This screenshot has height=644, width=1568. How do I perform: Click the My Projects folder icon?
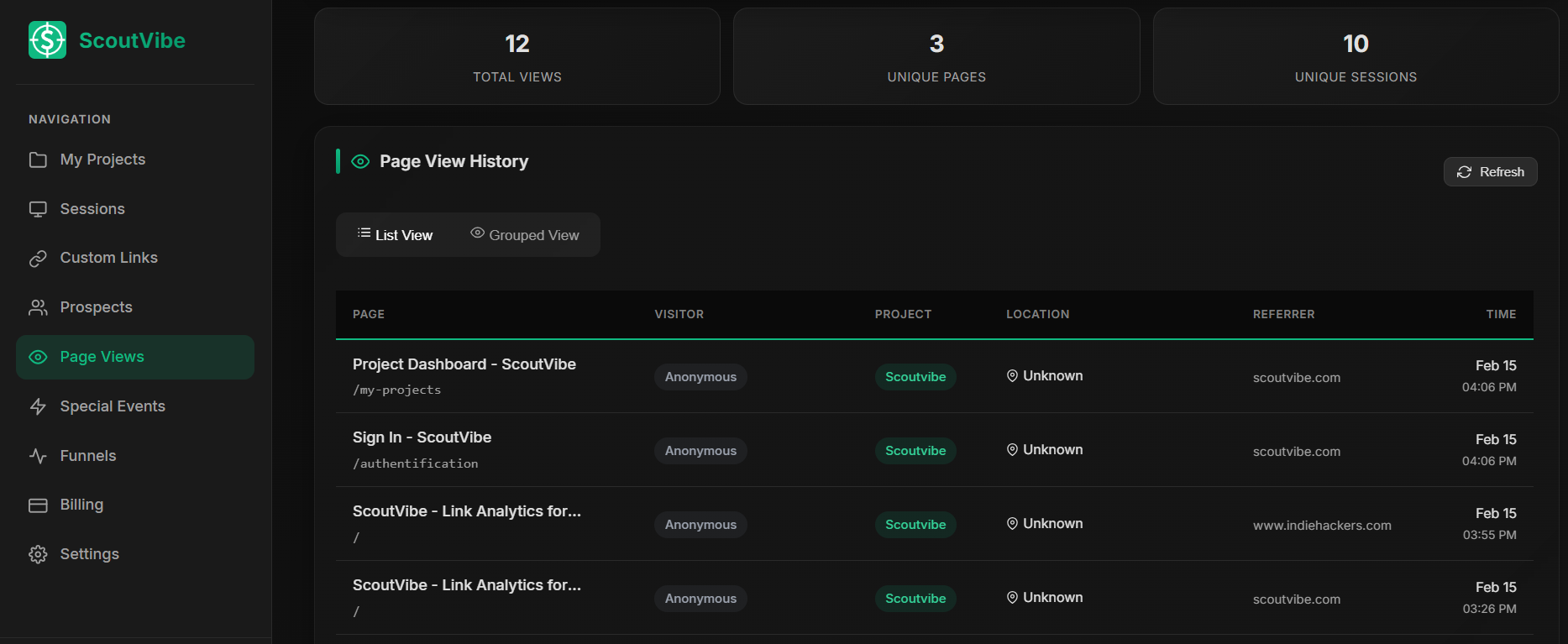(x=38, y=160)
